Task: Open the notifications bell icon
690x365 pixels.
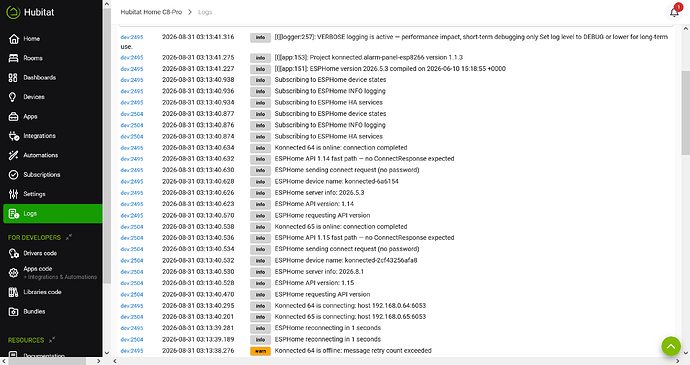Action: (675, 12)
